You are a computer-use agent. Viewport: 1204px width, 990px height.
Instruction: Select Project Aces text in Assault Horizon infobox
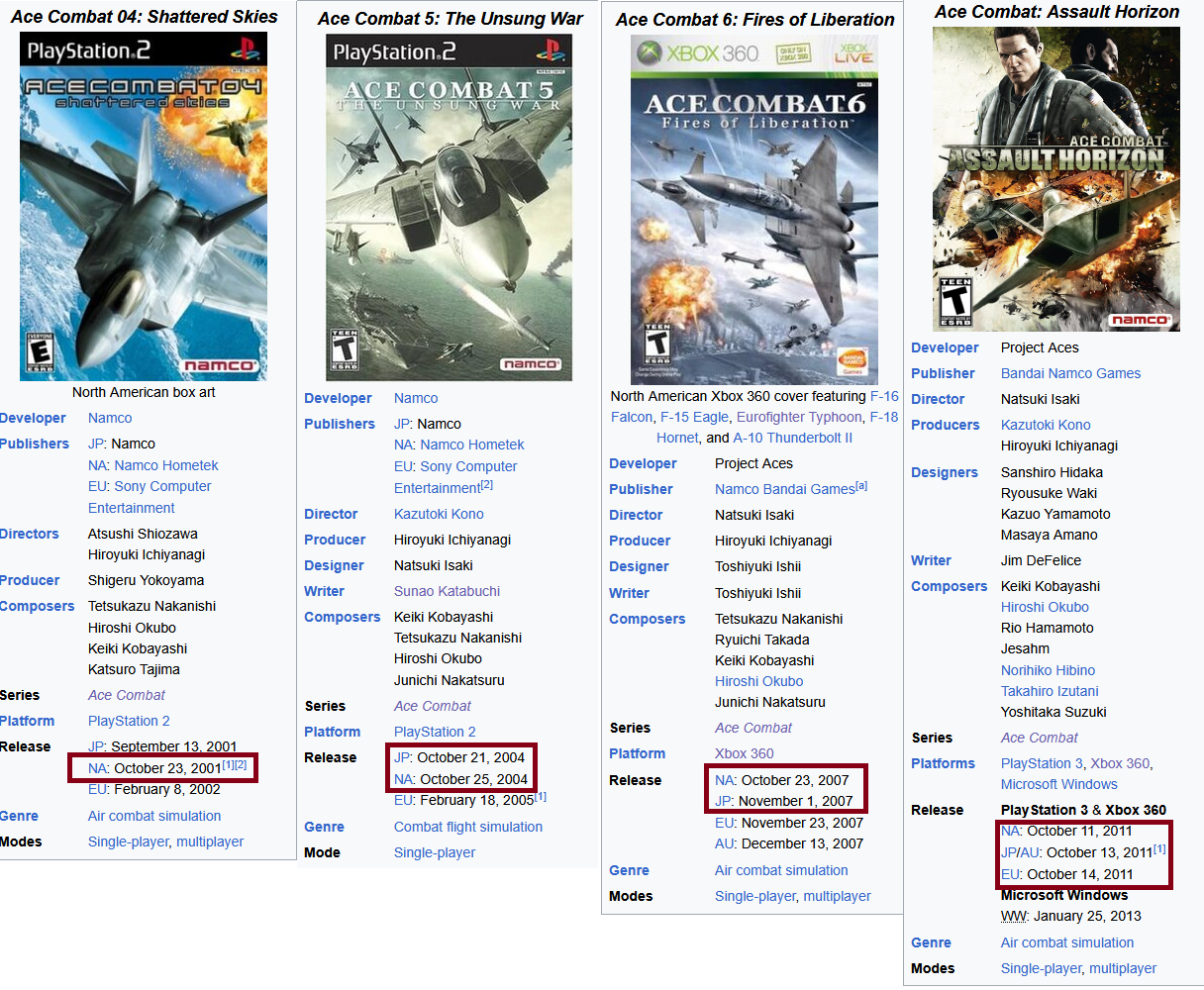1040,347
